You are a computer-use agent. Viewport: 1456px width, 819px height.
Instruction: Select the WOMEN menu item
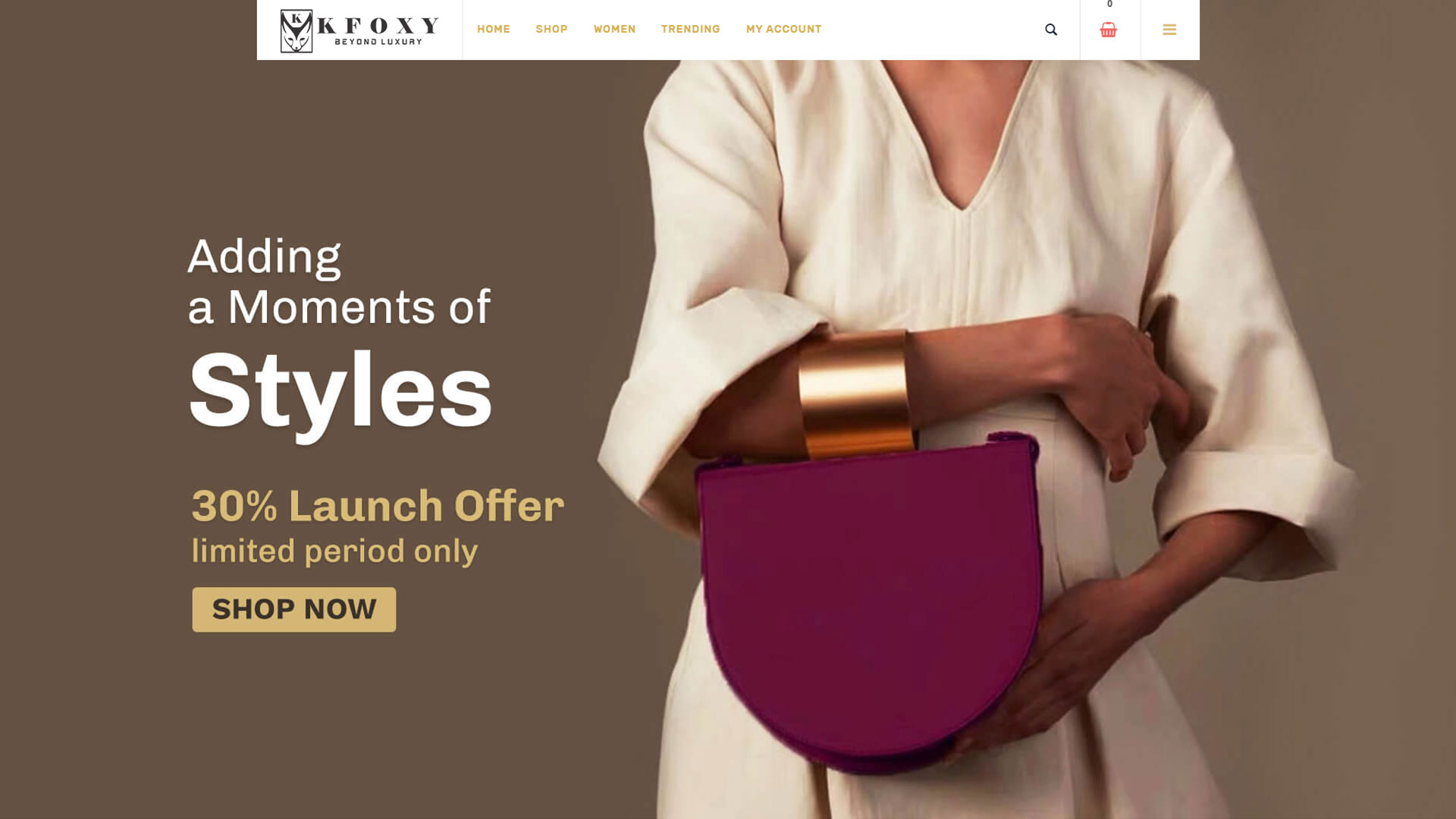coord(614,29)
